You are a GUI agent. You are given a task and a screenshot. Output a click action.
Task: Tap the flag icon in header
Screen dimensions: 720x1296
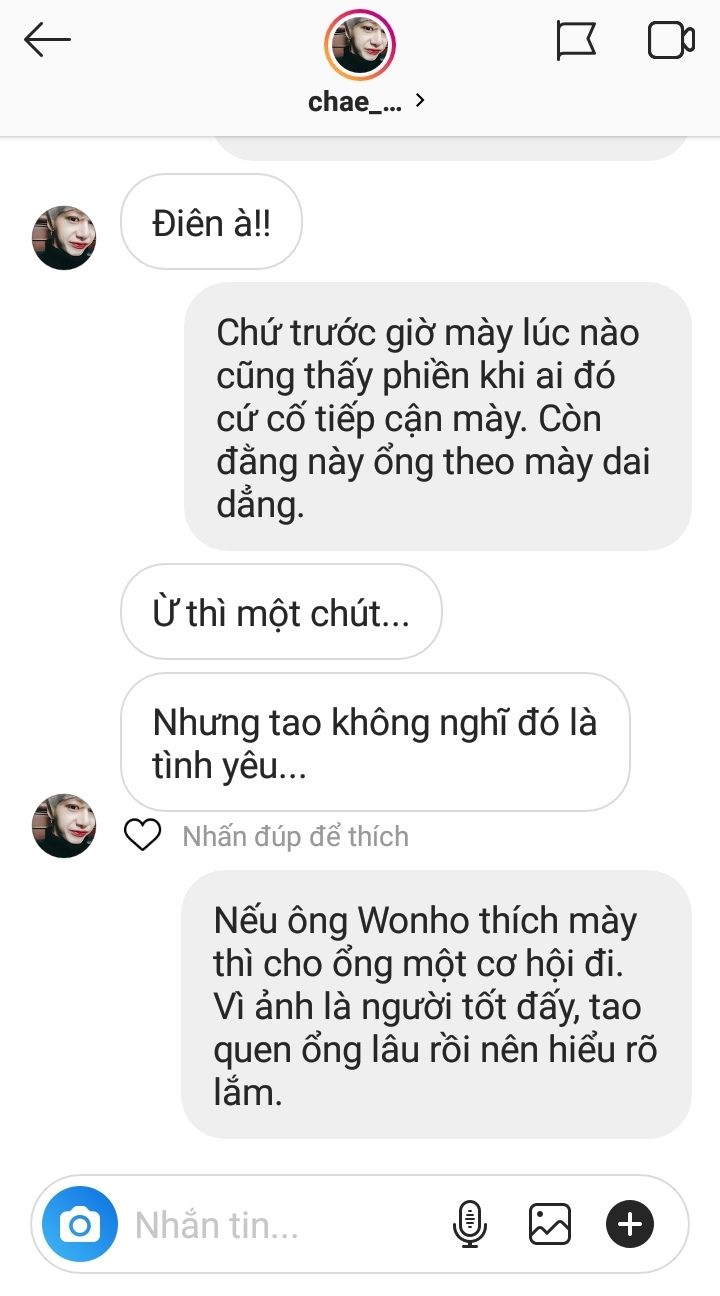[x=576, y=41]
